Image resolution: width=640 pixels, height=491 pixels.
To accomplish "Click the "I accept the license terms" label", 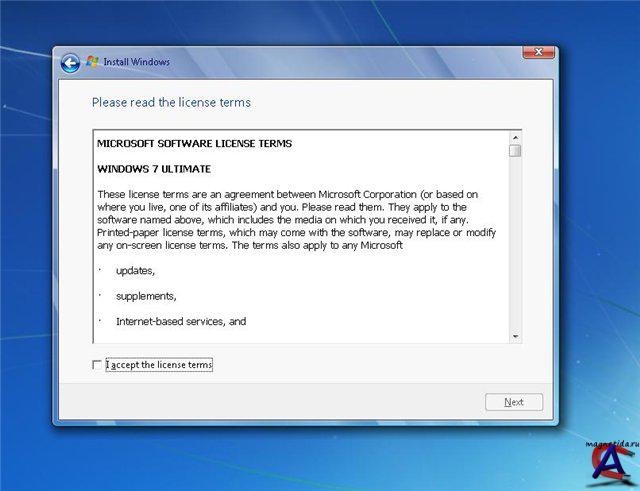I will click(159, 365).
